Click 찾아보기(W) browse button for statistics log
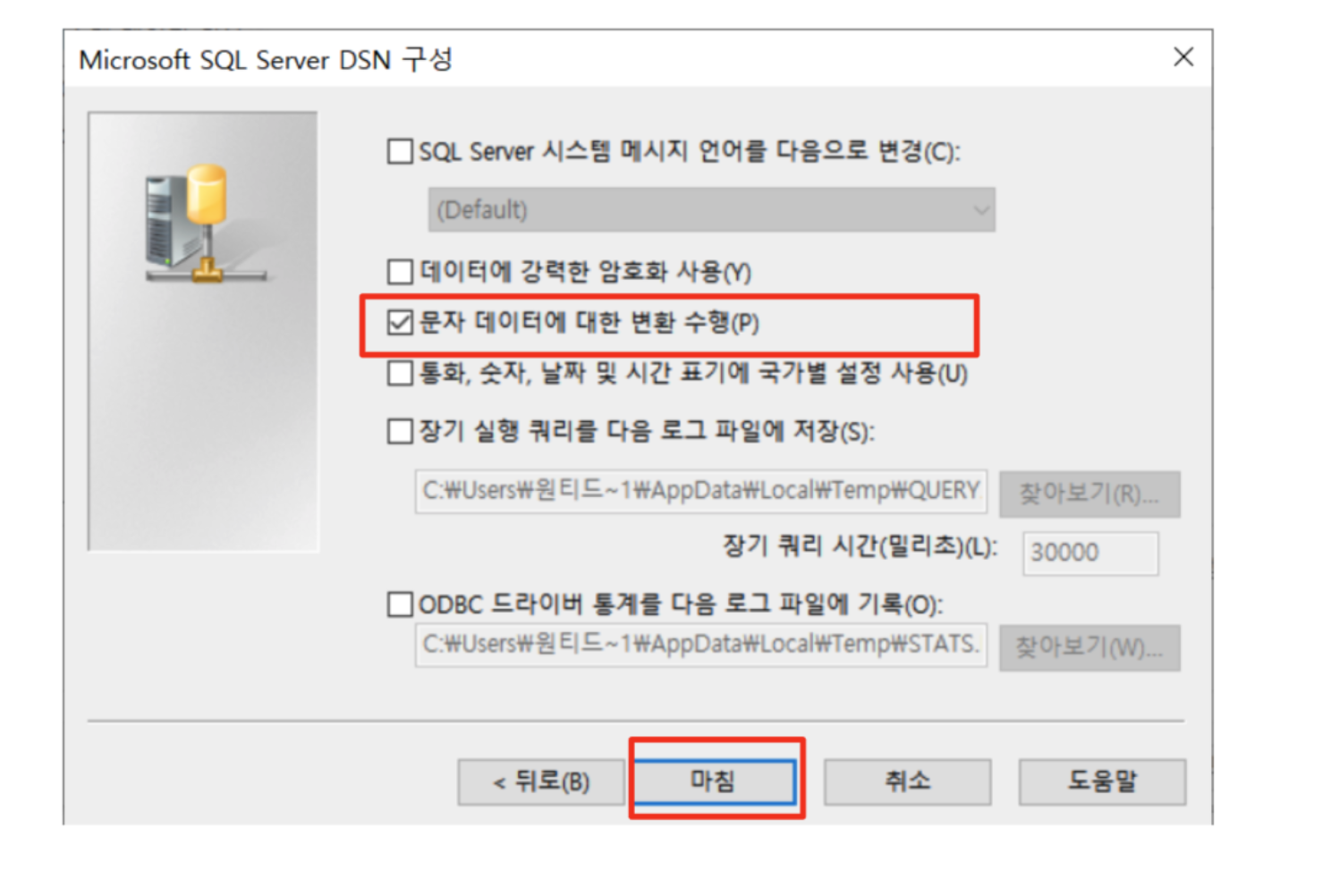The height and width of the screenshot is (896, 1331). [1089, 647]
